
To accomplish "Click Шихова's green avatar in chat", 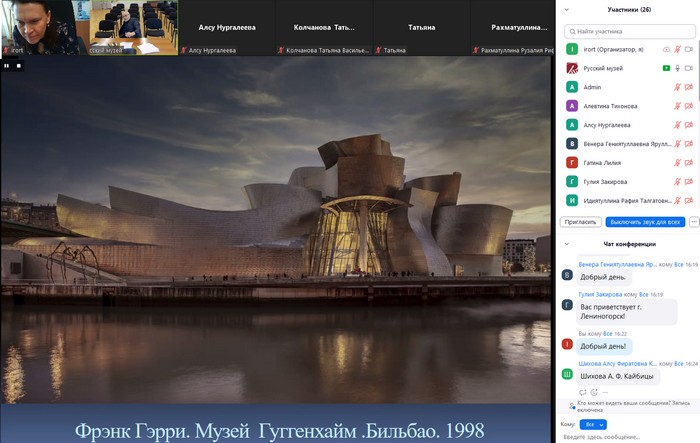I will tap(567, 374).
